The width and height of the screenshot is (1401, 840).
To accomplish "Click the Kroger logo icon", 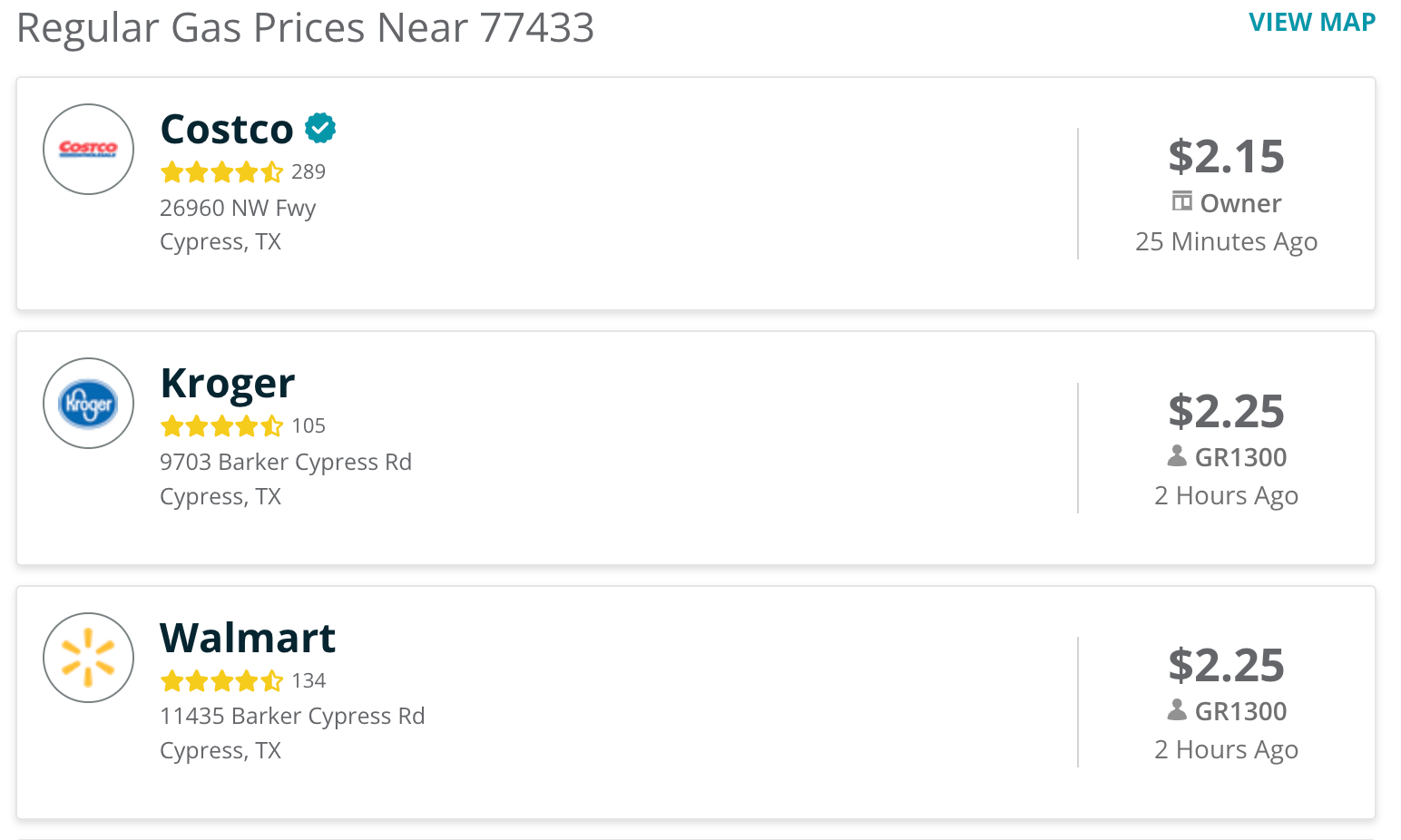I will pyautogui.click(x=89, y=404).
